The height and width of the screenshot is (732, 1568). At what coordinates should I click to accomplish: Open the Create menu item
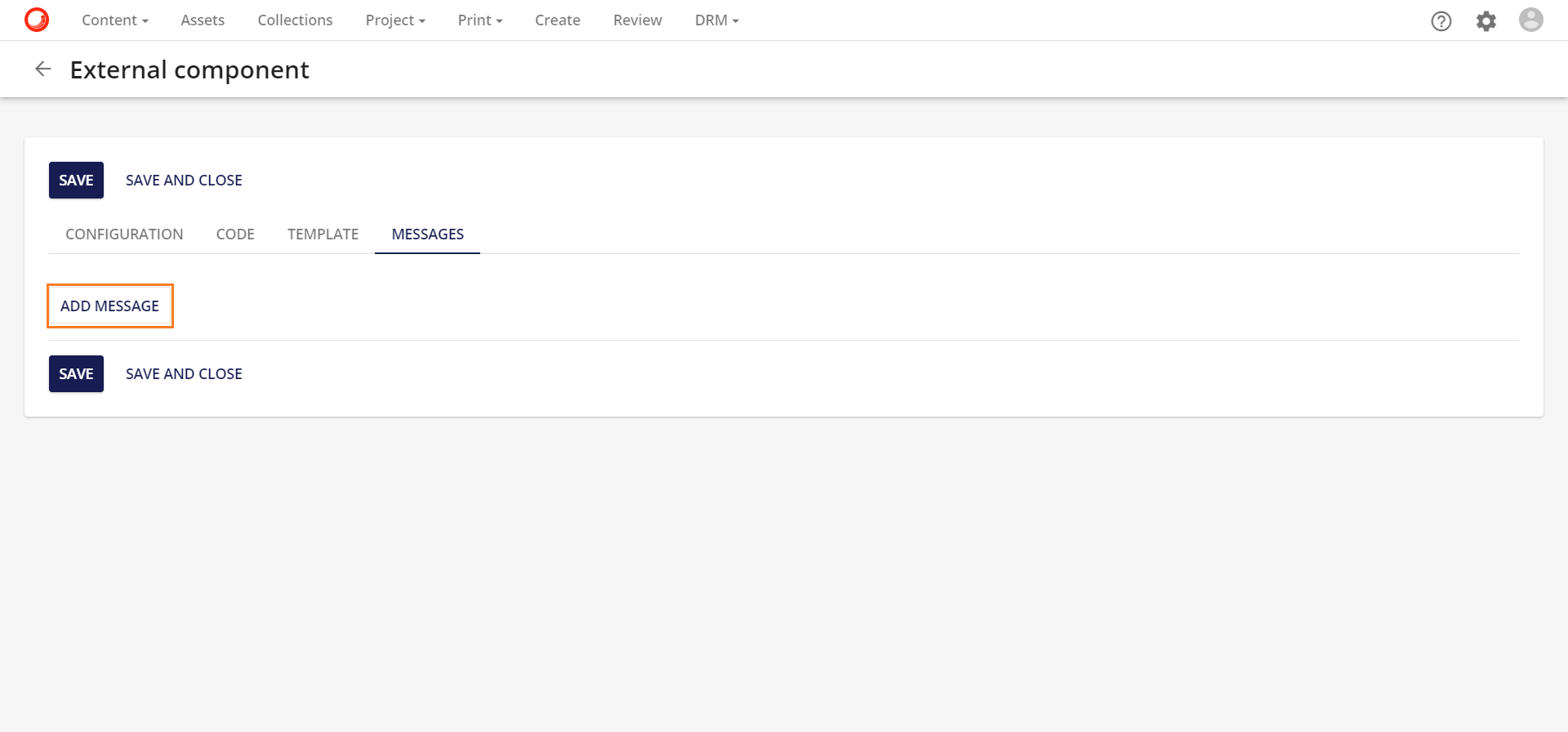558,20
